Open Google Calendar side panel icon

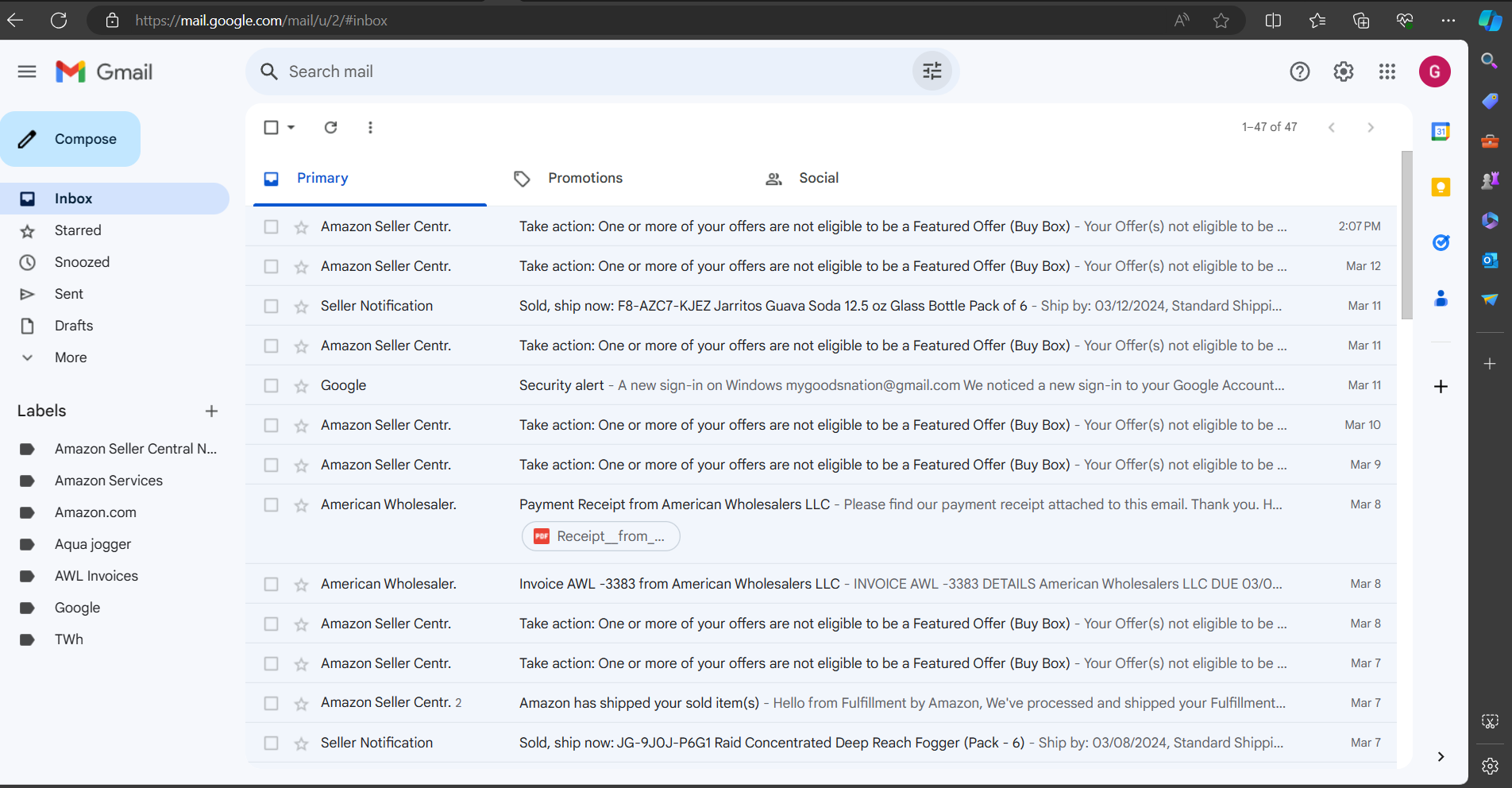[1441, 132]
